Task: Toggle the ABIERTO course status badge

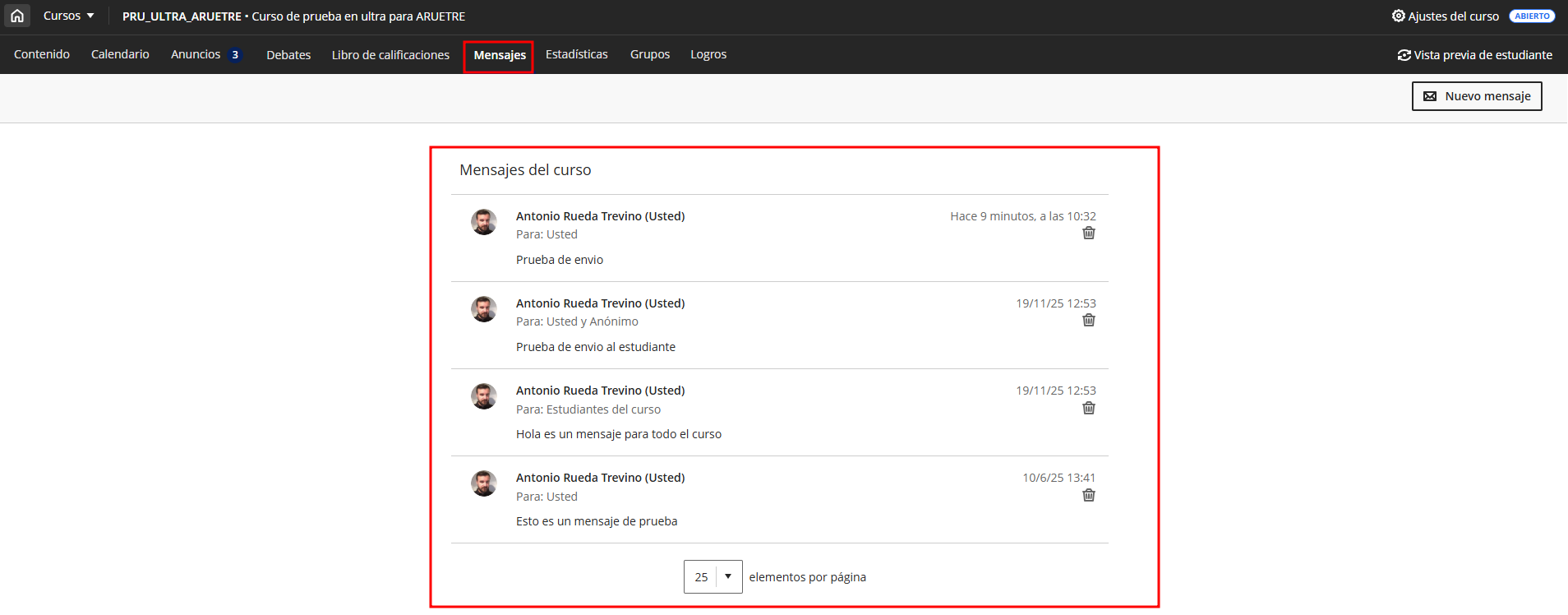Action: pyautogui.click(x=1531, y=16)
